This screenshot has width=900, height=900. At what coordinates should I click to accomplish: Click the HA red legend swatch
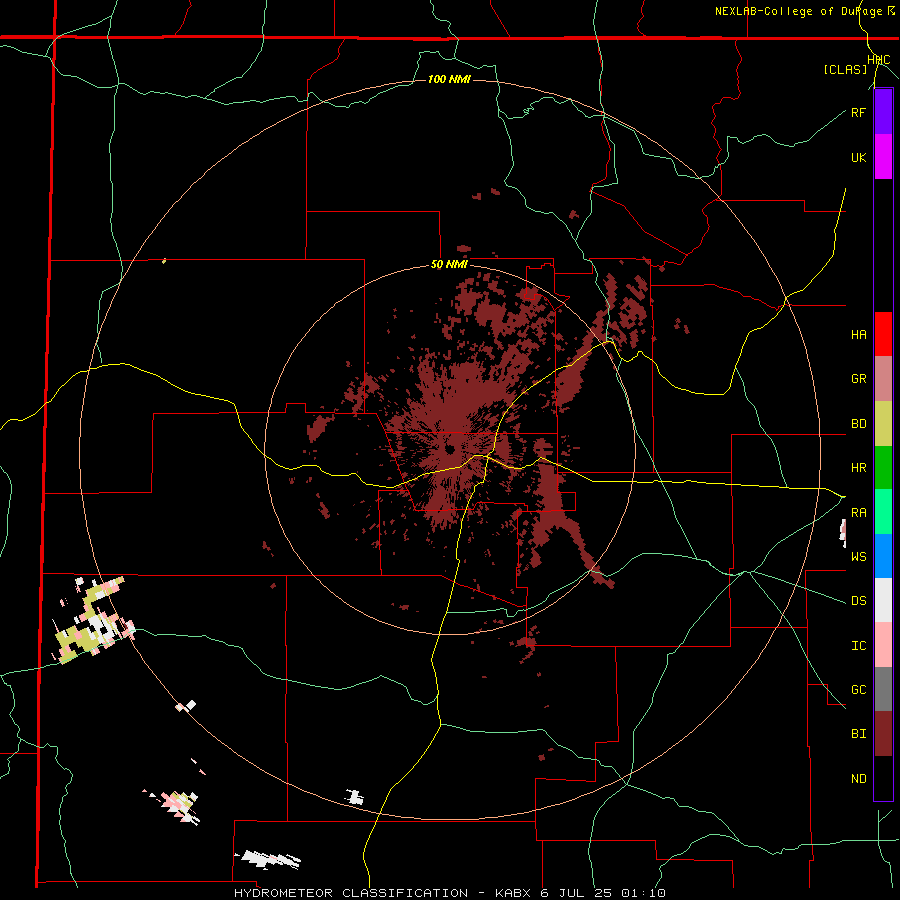pyautogui.click(x=883, y=334)
